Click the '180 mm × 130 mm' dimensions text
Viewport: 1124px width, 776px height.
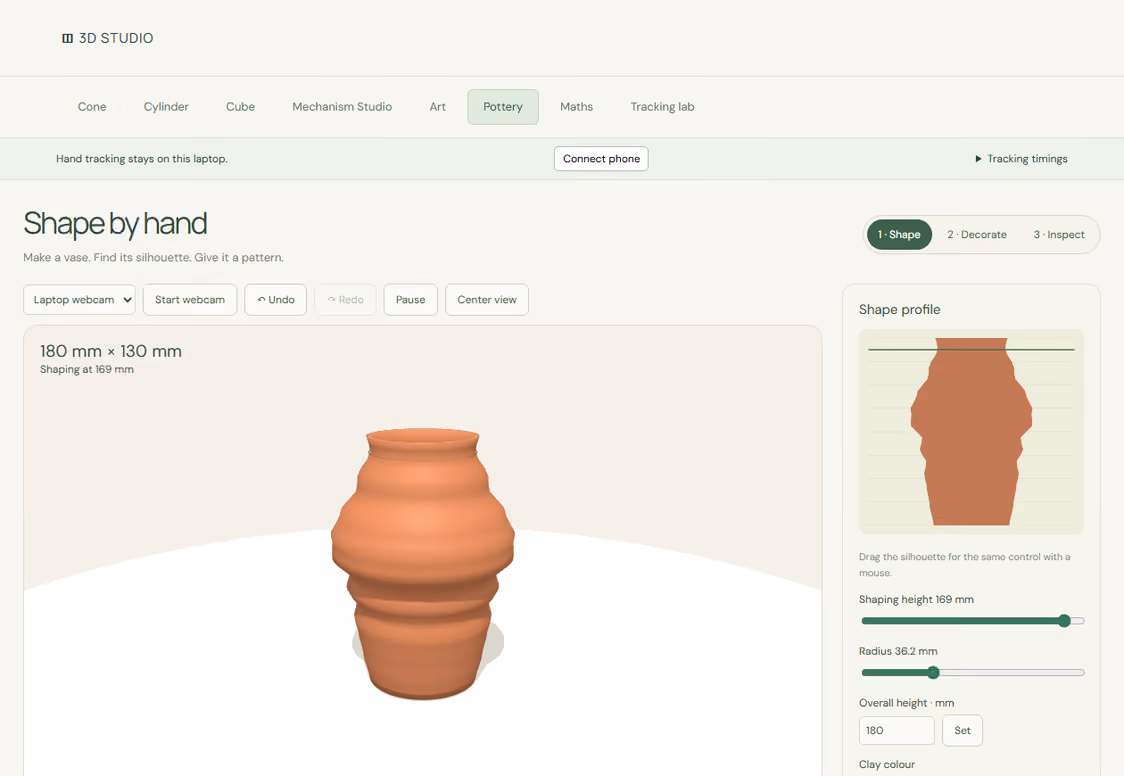click(110, 351)
